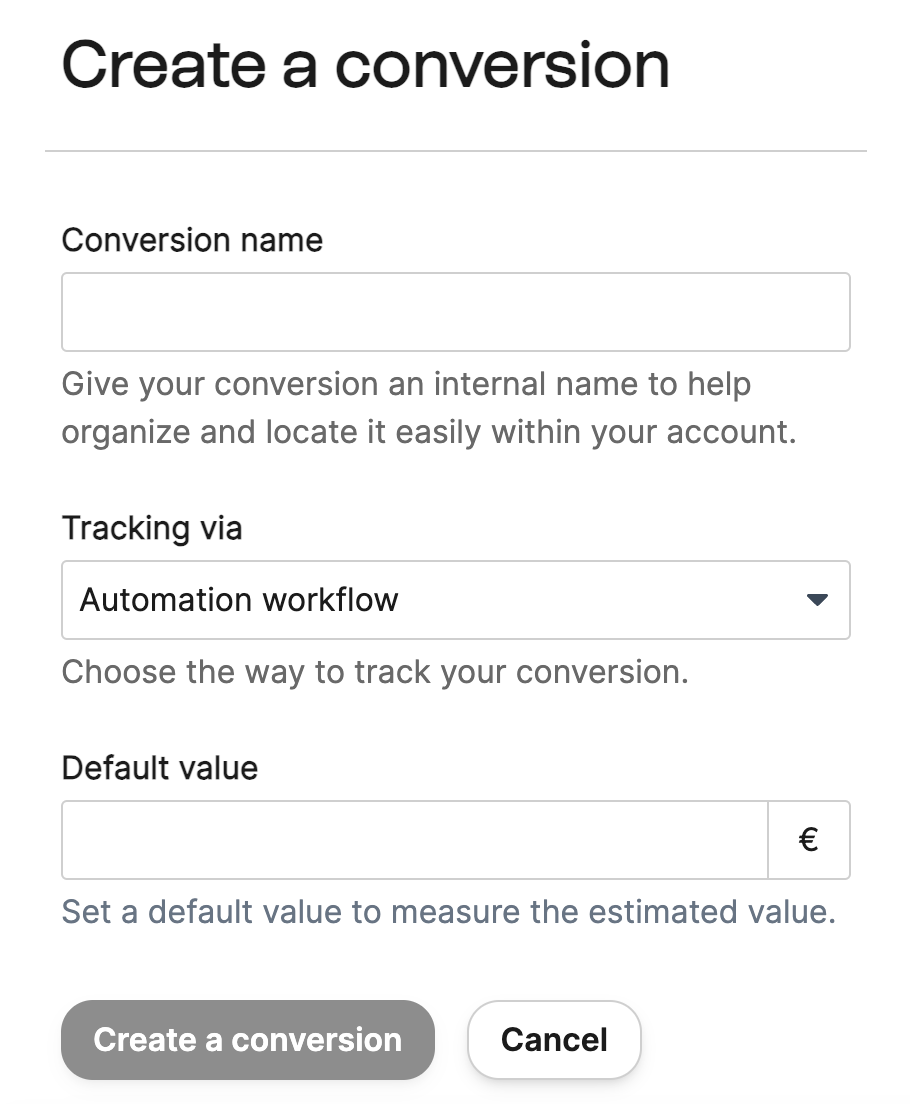910x1104 pixels.
Task: Click the Create a conversion heading
Action: [x=366, y=64]
